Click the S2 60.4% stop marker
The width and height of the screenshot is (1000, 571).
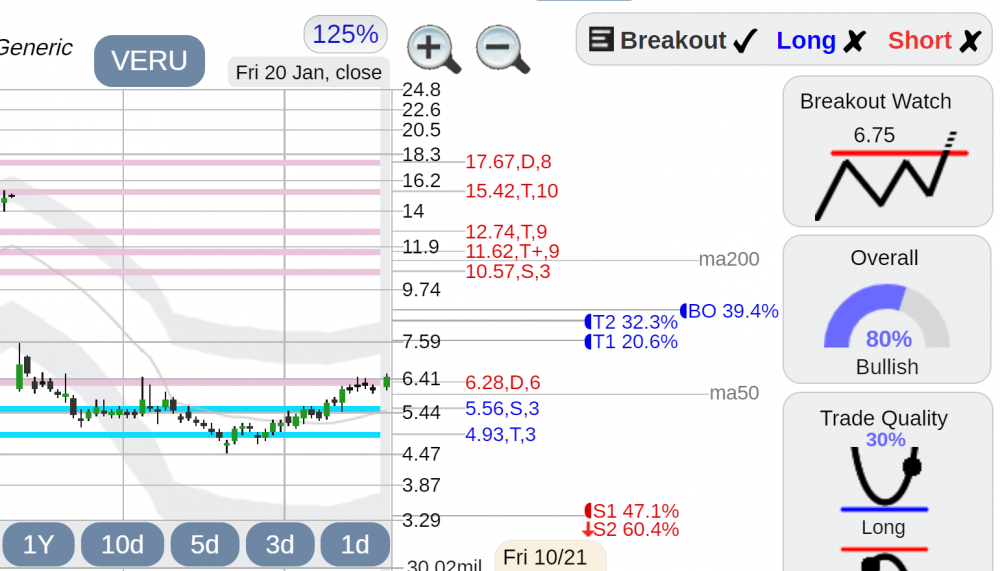tap(630, 530)
